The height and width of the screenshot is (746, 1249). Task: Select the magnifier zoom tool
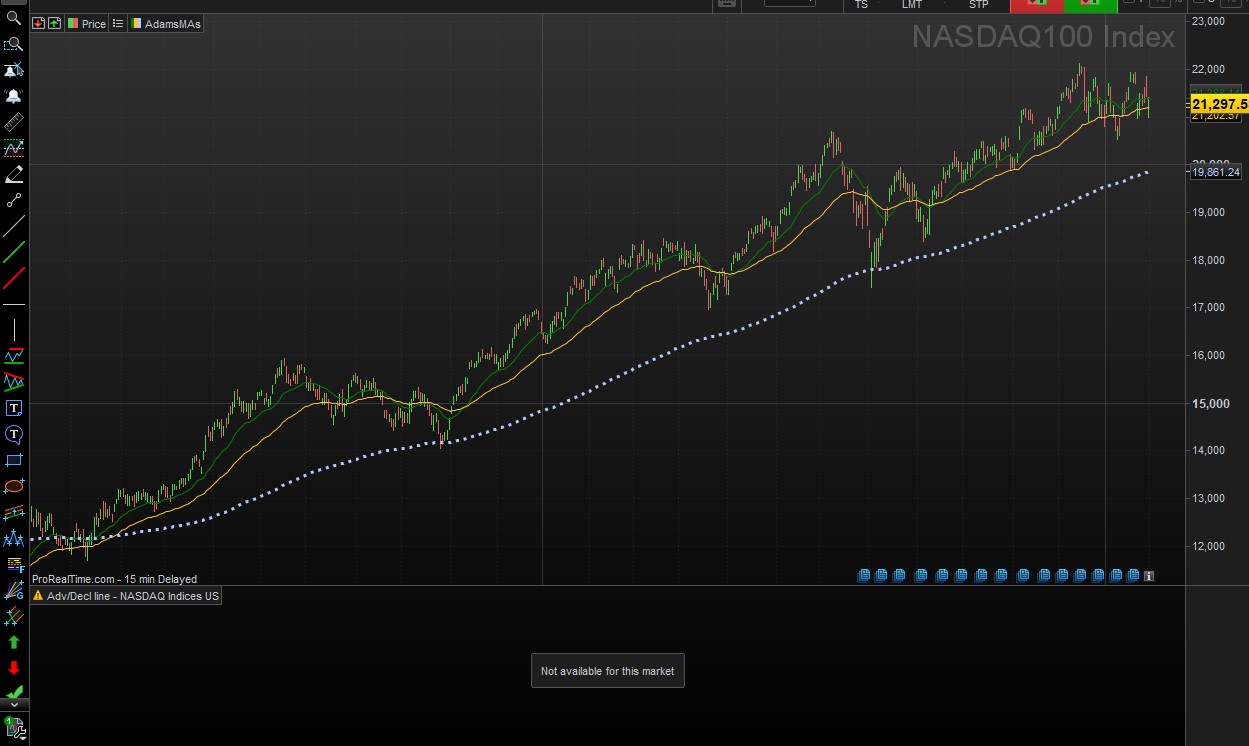click(x=14, y=18)
